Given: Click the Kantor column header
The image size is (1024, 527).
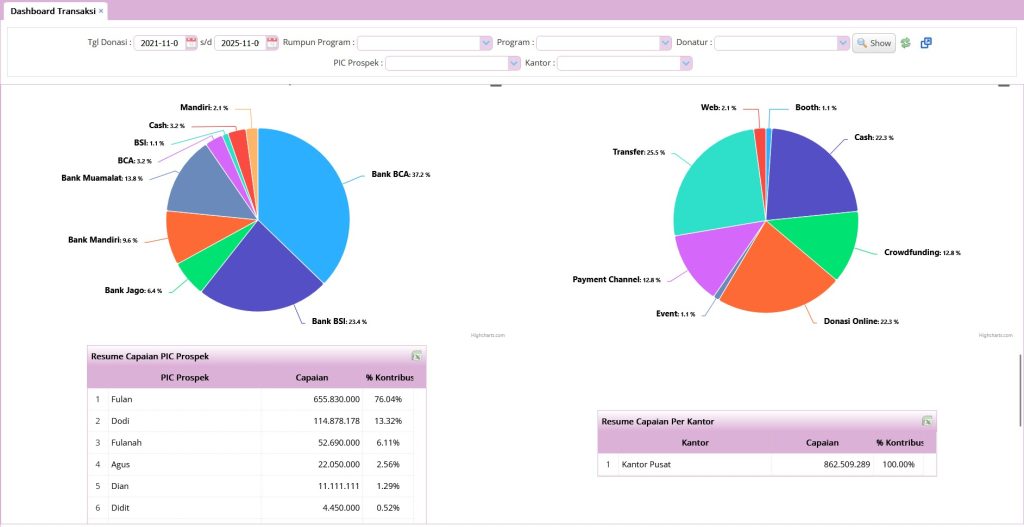Looking at the screenshot, I should click(694, 442).
